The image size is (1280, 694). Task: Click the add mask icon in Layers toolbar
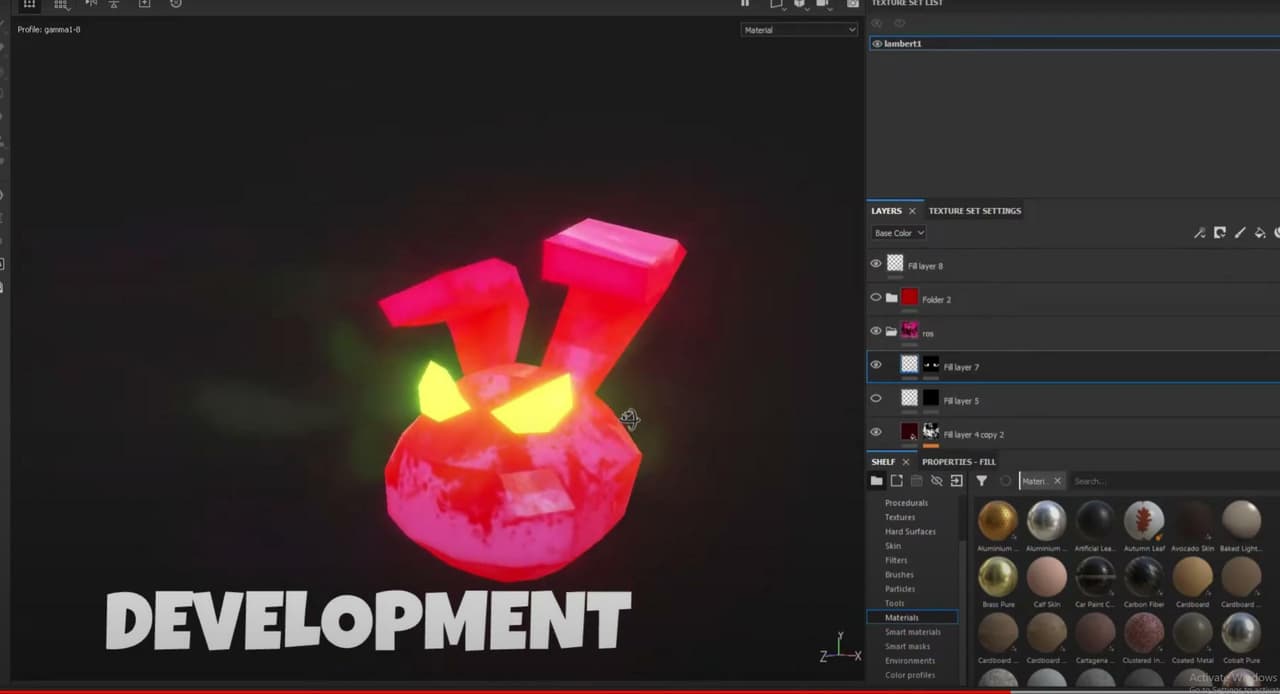coord(1220,233)
